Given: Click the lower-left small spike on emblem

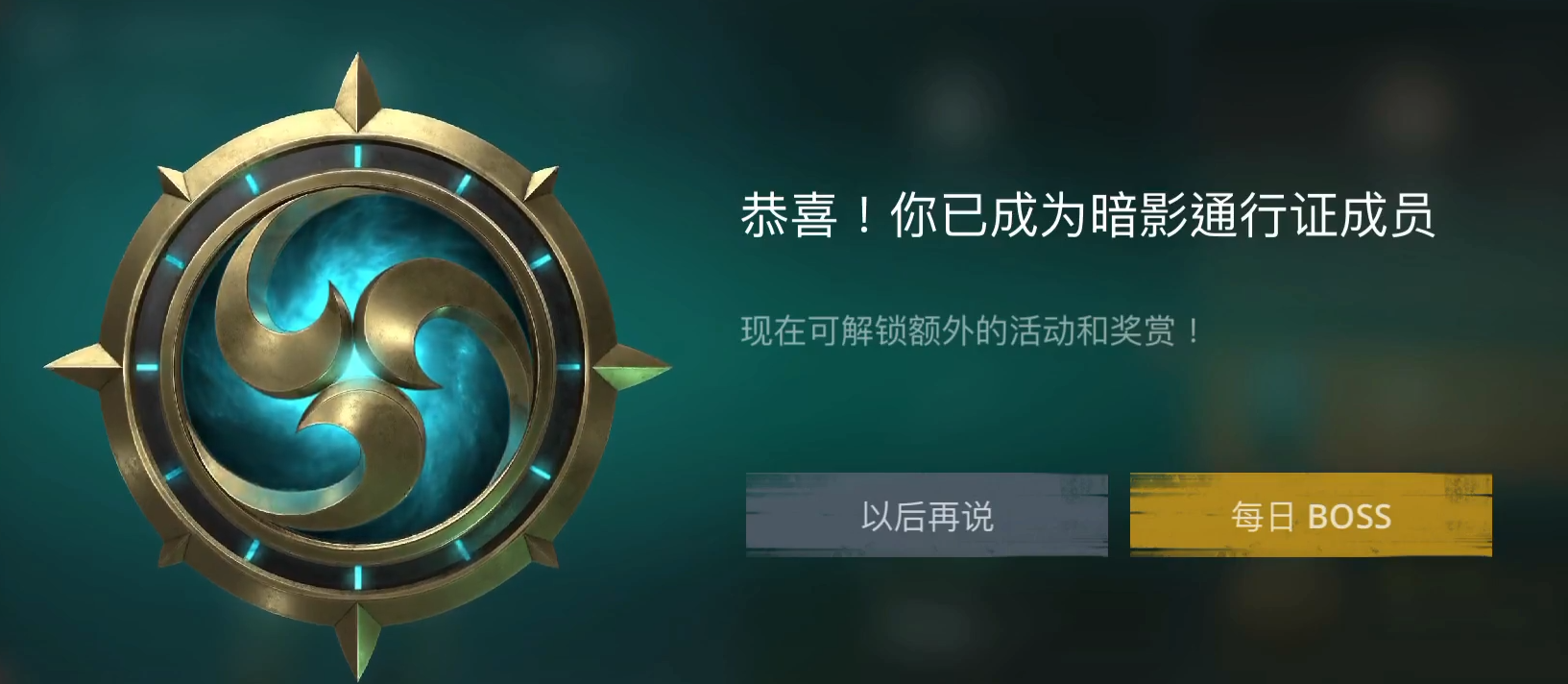Looking at the screenshot, I should [x=176, y=550].
